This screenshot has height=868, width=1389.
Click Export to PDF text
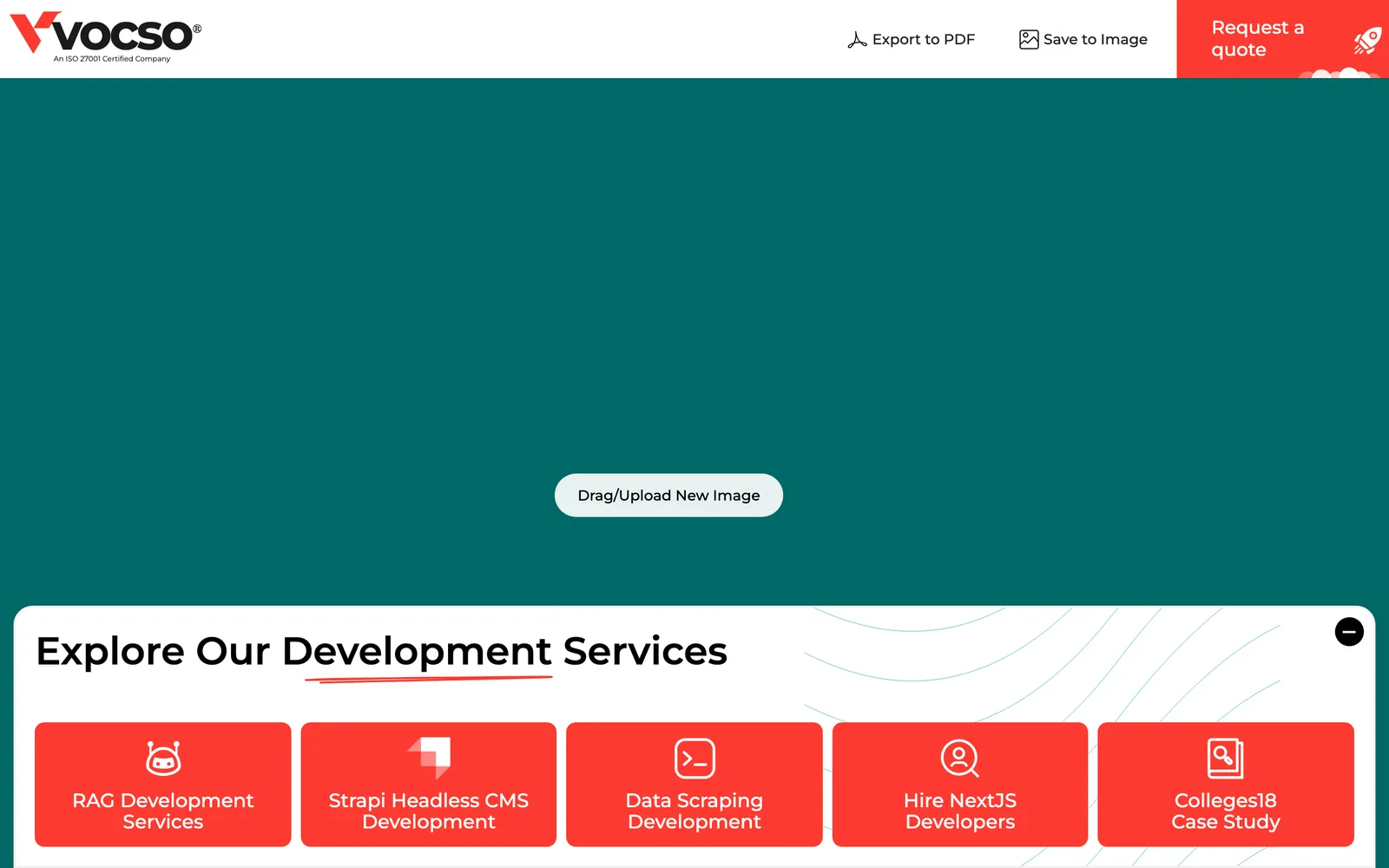pyautogui.click(x=923, y=40)
